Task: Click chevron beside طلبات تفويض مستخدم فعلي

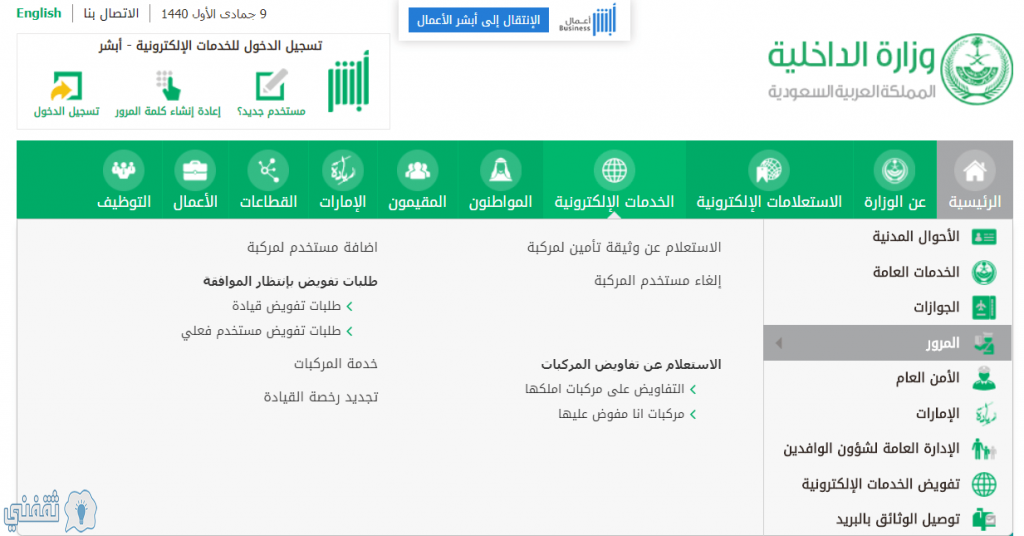Action: coord(349,332)
